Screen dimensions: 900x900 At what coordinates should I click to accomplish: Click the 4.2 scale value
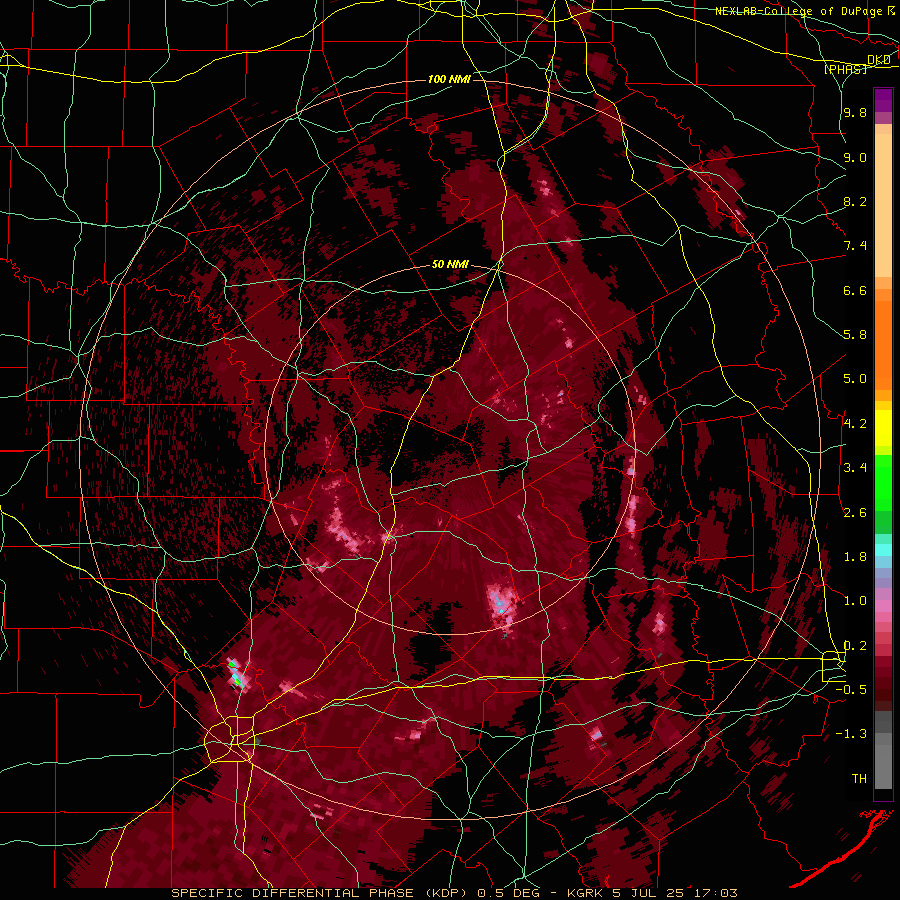click(855, 424)
